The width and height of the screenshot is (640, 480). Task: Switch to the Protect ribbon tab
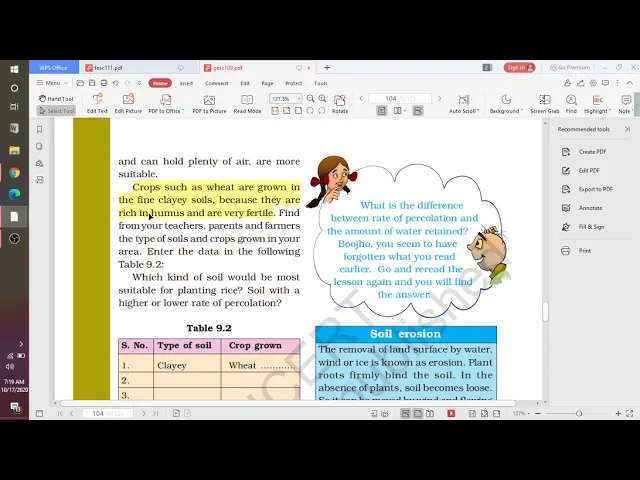(293, 83)
